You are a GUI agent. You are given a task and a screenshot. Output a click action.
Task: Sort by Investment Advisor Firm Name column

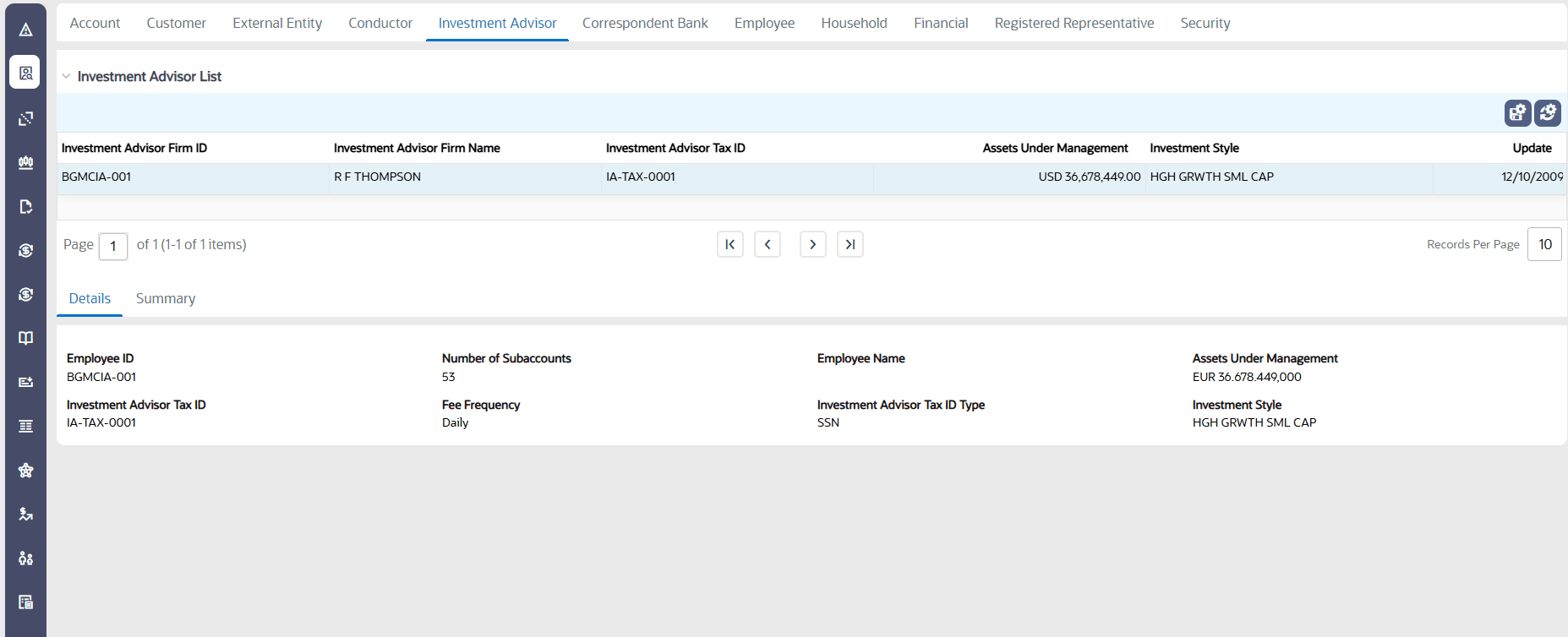coord(417,148)
